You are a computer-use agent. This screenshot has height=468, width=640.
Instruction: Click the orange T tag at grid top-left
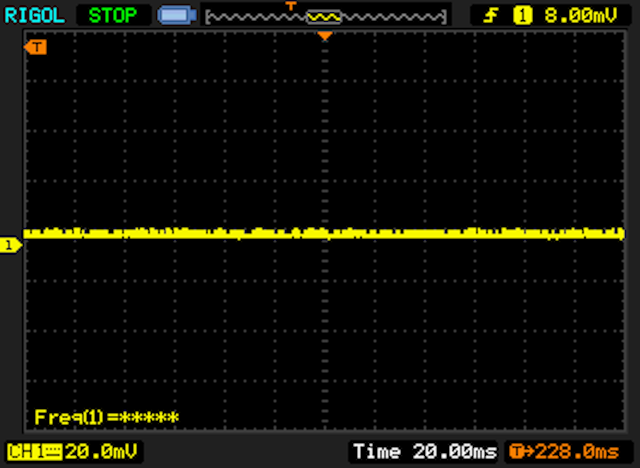click(x=37, y=47)
